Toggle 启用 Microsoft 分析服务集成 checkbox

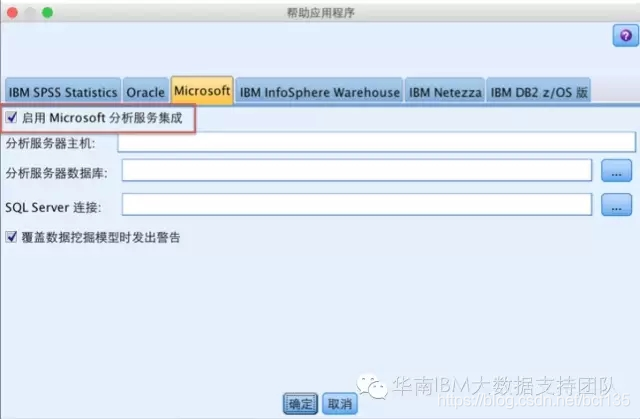coord(11,118)
